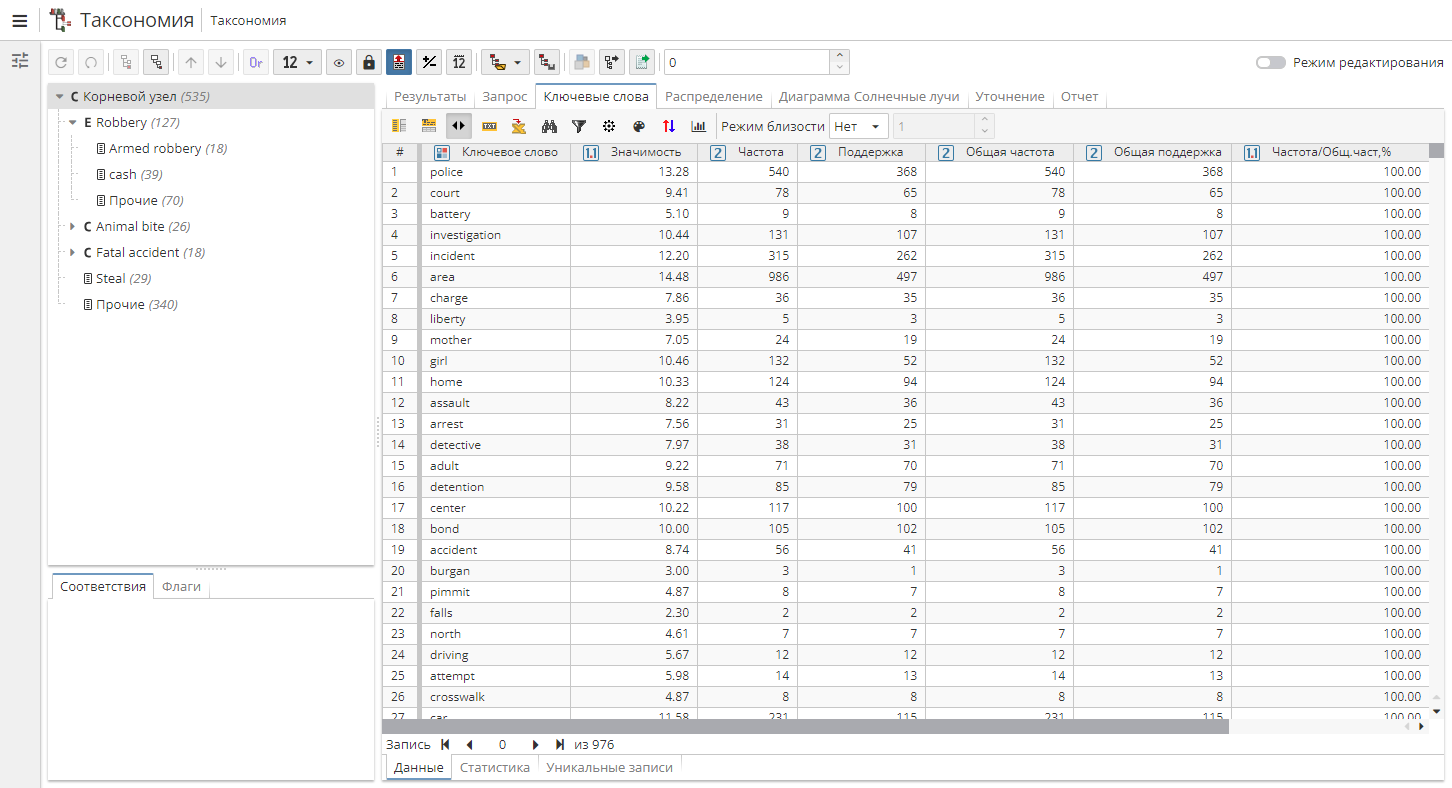This screenshot has width=1452, height=788.
Task: Select the 'Steal (29)' tree item
Action: click(117, 279)
